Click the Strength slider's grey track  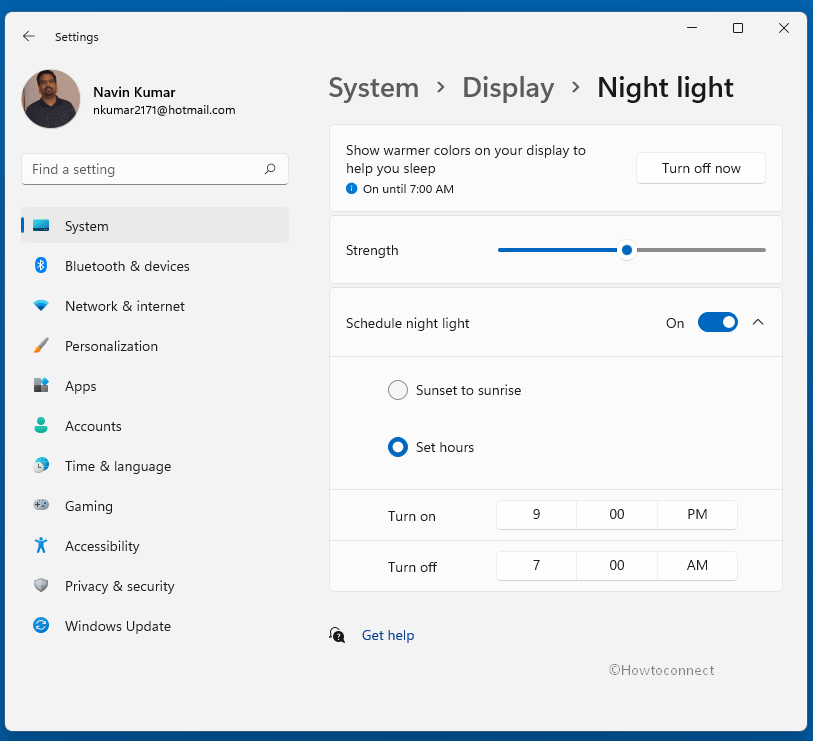click(x=701, y=250)
